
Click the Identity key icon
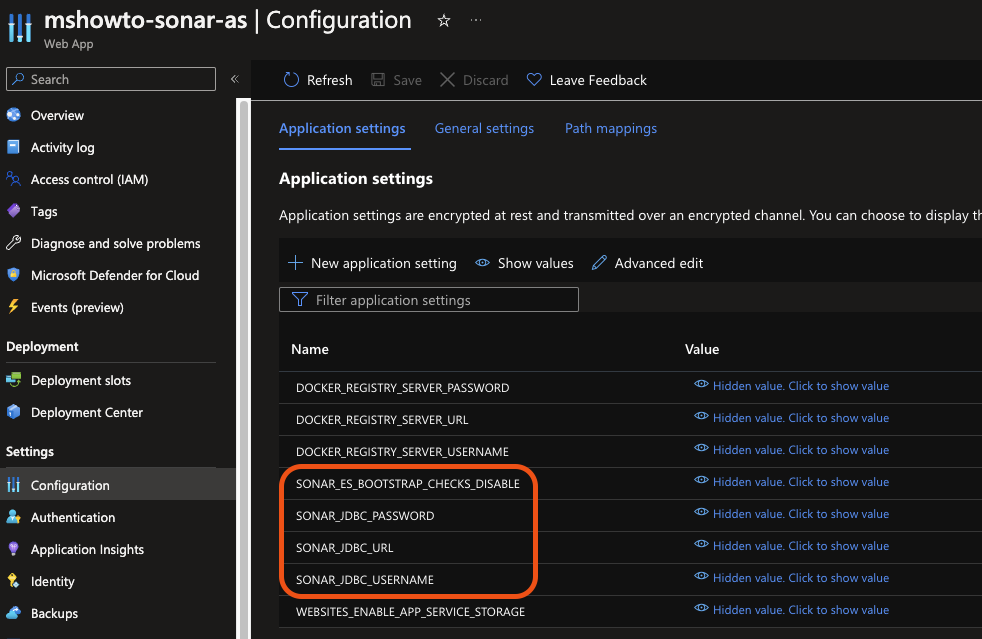tap(14, 581)
